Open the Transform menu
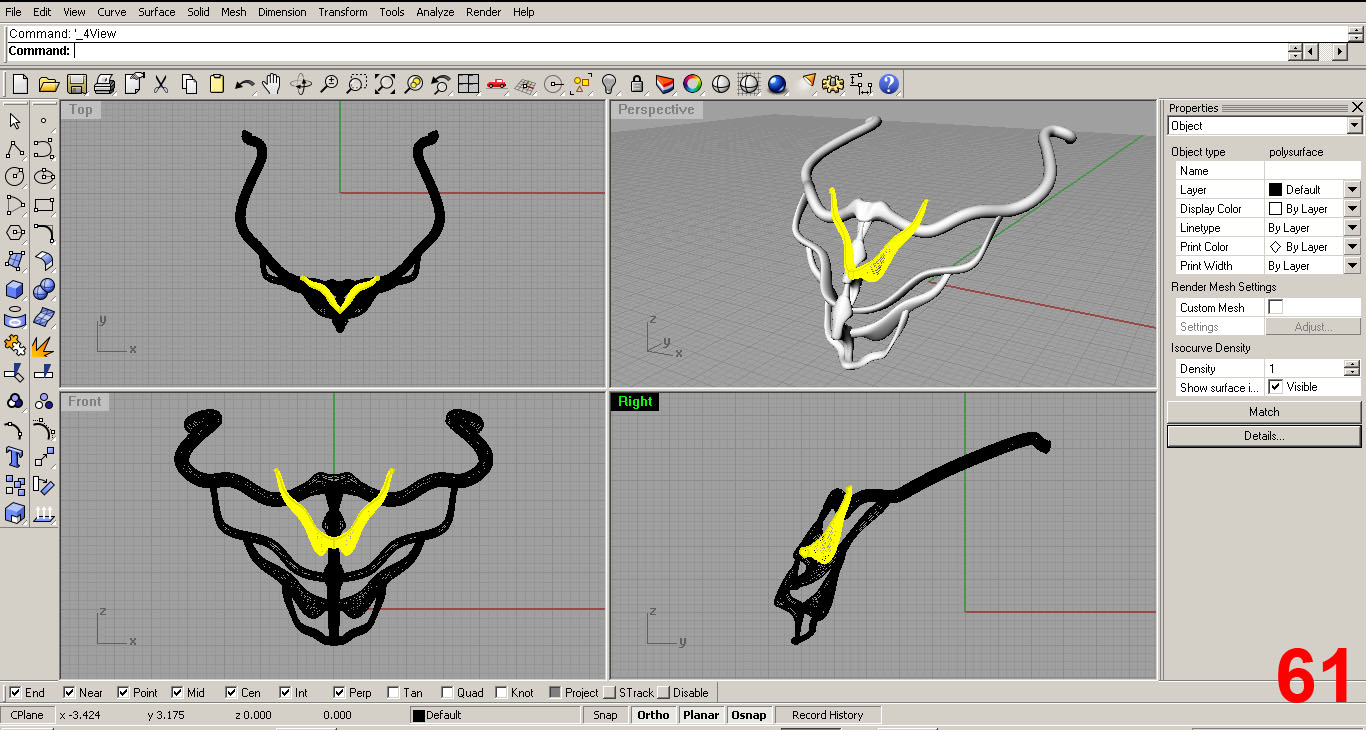1366x730 pixels. pos(343,12)
